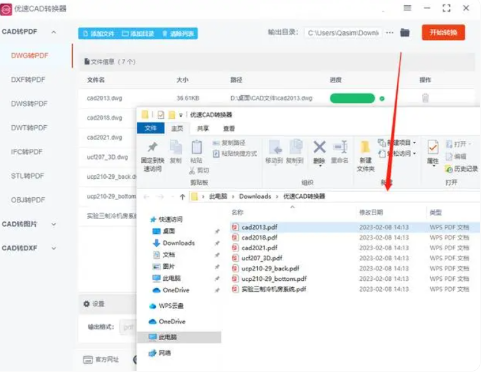Collapse the CAD转PDF sidebar section
495x390 pixels.
[54, 32]
